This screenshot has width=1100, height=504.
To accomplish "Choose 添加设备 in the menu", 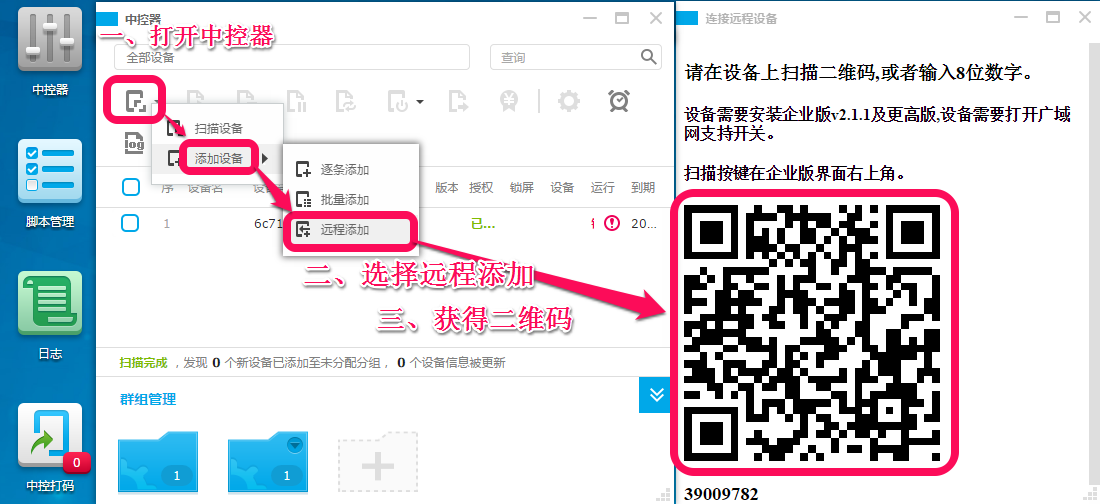I will tap(217, 159).
